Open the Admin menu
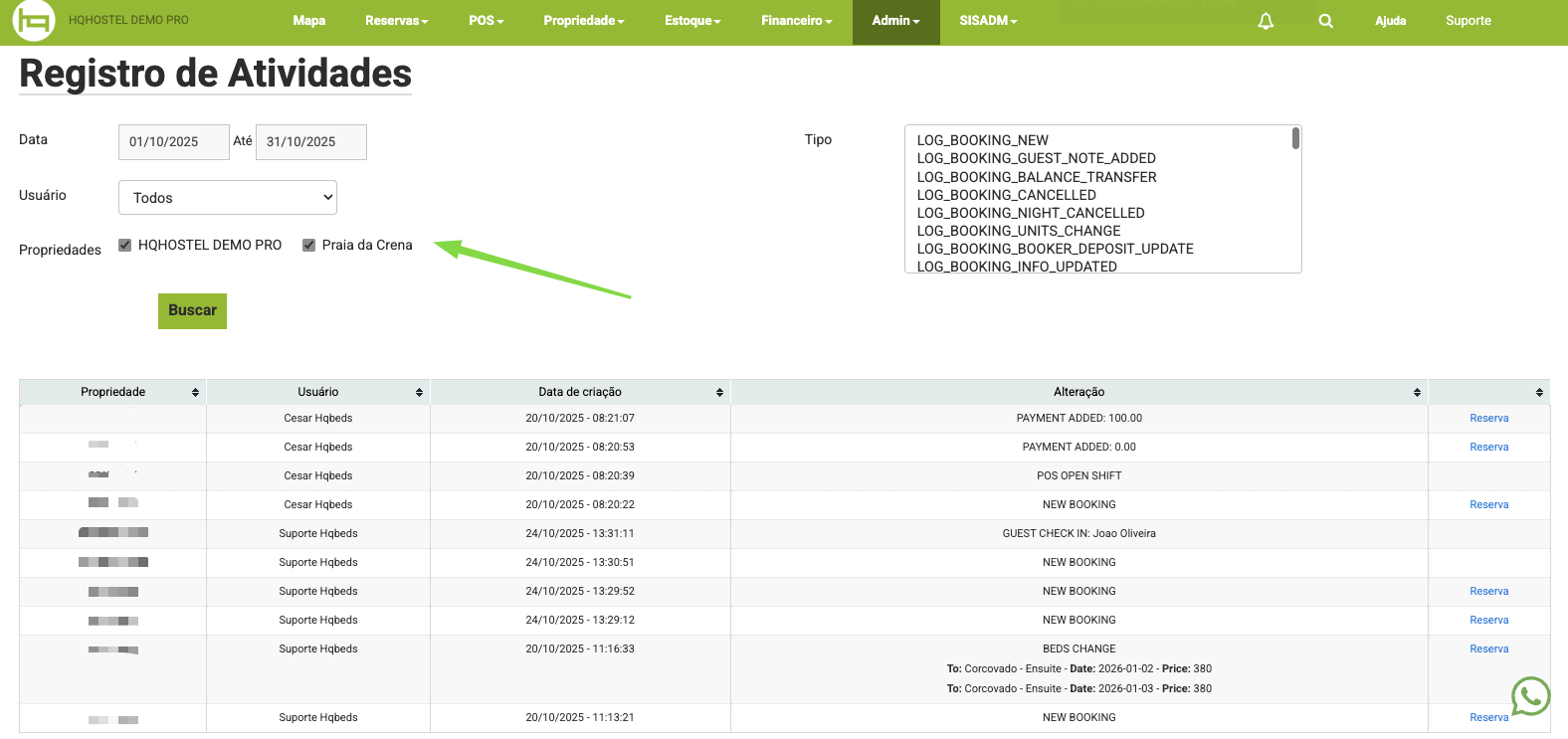1568x739 pixels. 895,21
